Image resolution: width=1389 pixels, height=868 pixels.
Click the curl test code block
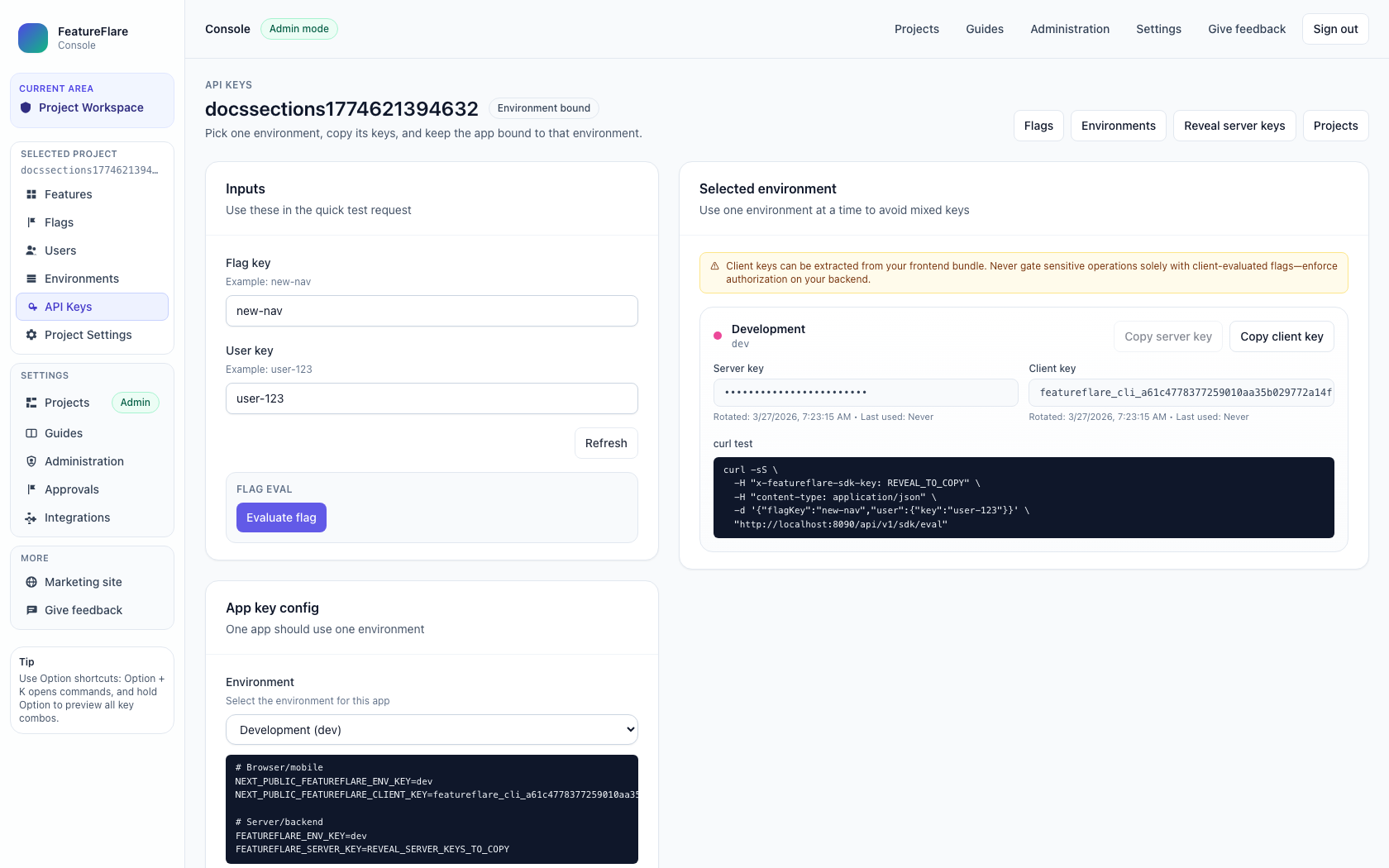(x=1024, y=498)
